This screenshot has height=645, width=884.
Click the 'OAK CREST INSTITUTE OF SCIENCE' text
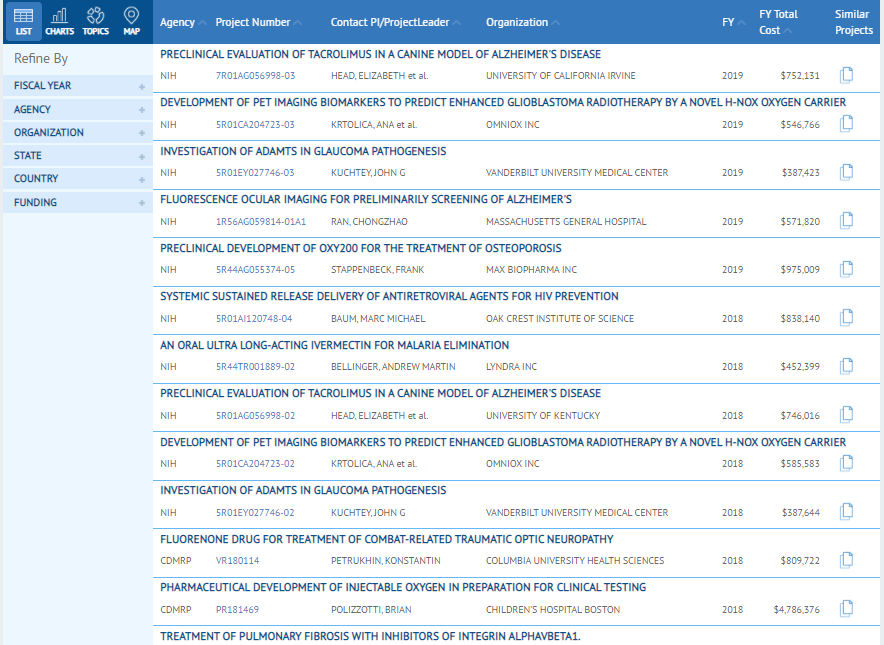point(560,319)
